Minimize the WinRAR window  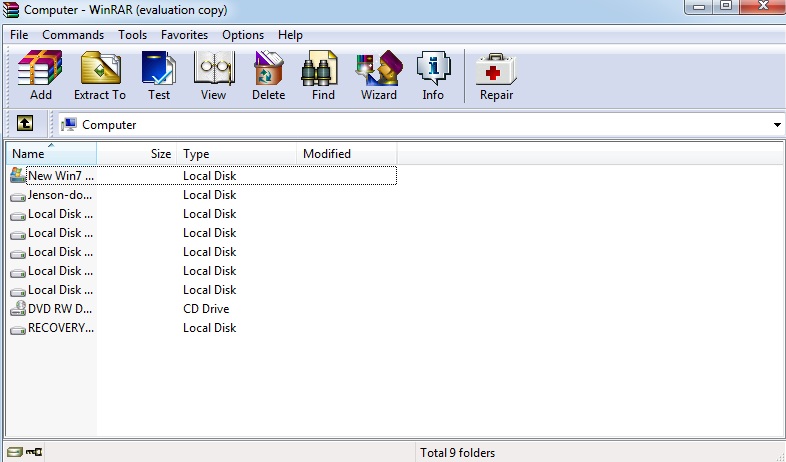(x=699, y=7)
